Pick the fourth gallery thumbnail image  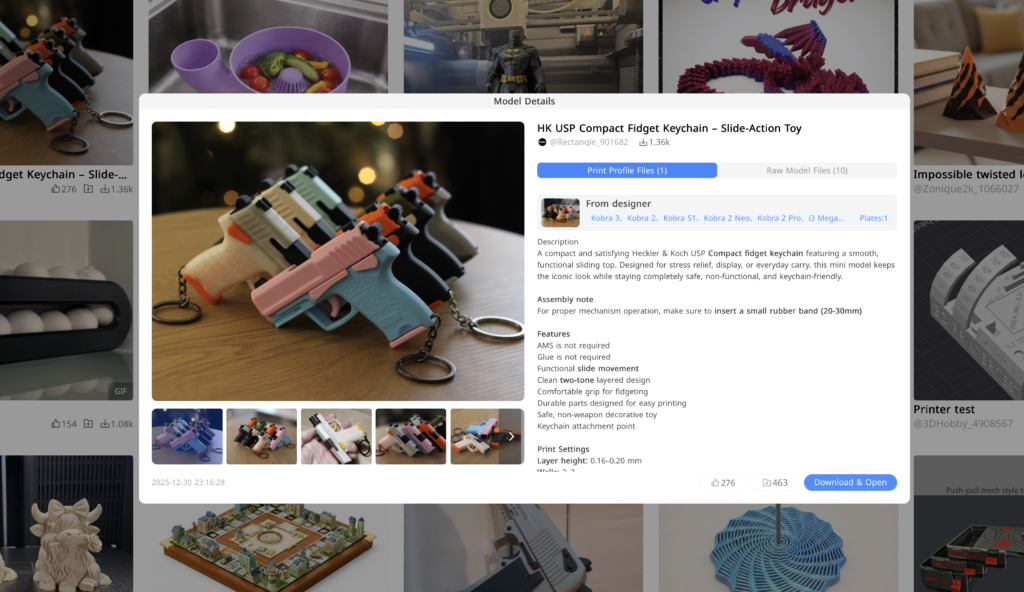[x=411, y=436]
